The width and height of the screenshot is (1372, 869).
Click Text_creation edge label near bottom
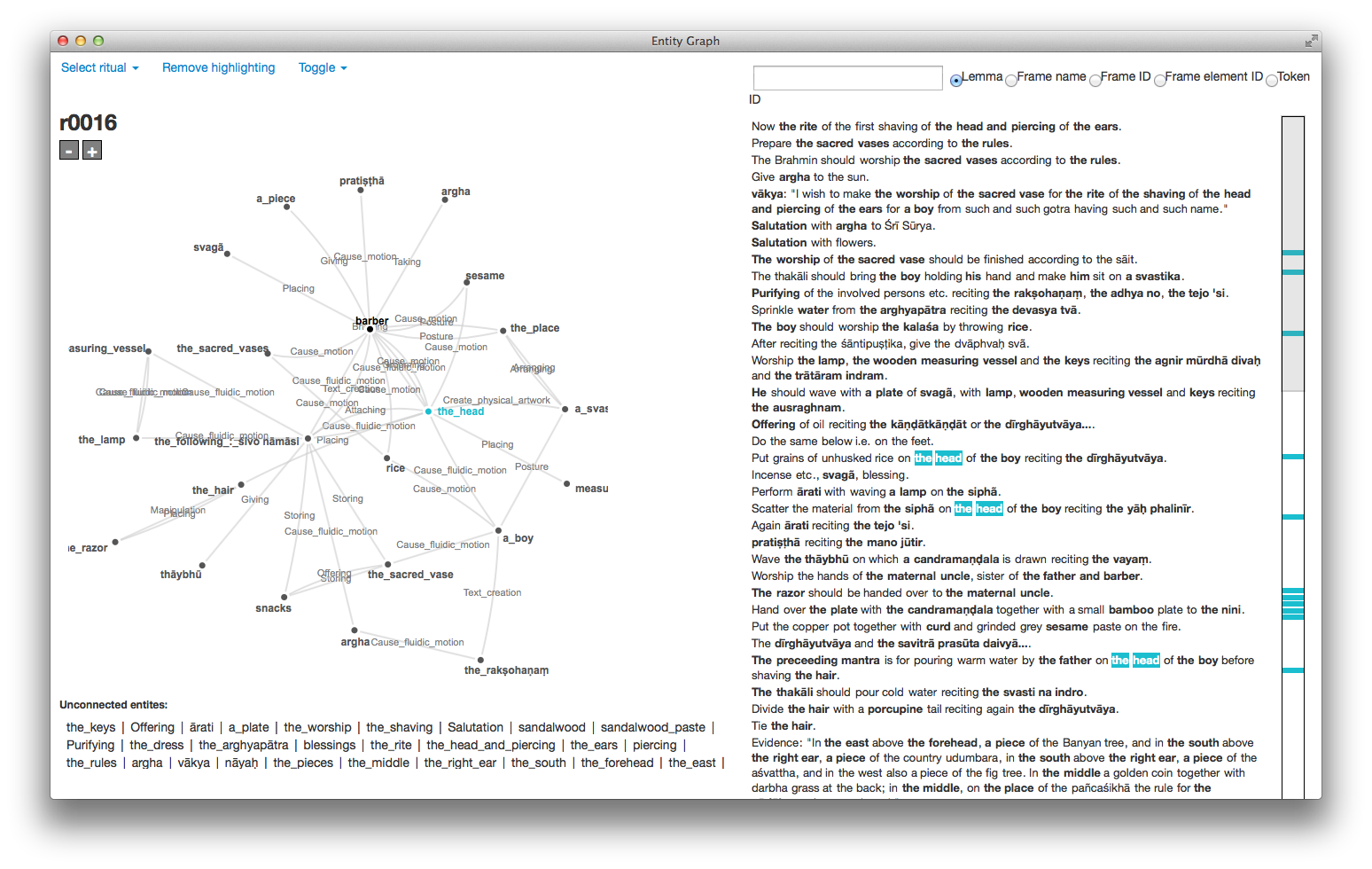[x=492, y=592]
